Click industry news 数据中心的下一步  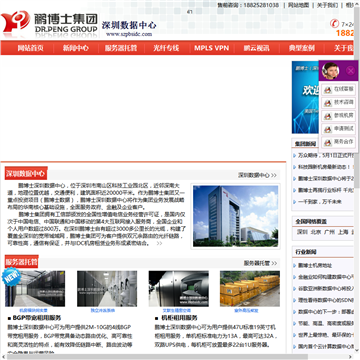tap(326, 312)
